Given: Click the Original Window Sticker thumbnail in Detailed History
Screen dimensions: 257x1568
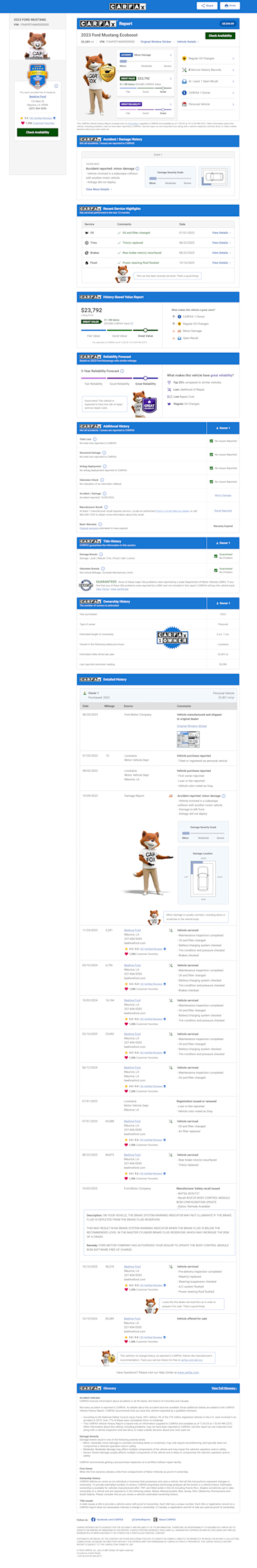Looking at the screenshot, I should (x=188, y=739).
